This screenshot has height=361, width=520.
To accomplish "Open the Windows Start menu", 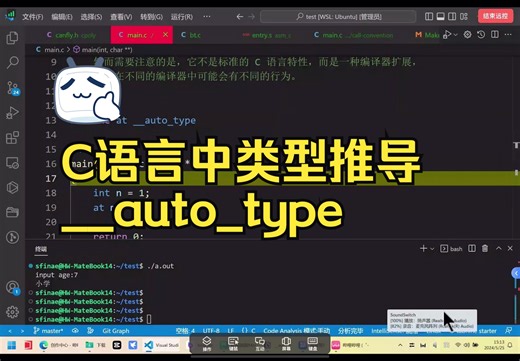I will 11,345.
